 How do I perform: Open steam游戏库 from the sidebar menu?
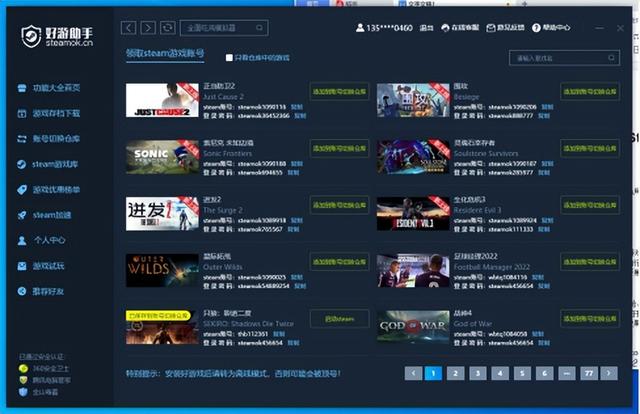55,164
